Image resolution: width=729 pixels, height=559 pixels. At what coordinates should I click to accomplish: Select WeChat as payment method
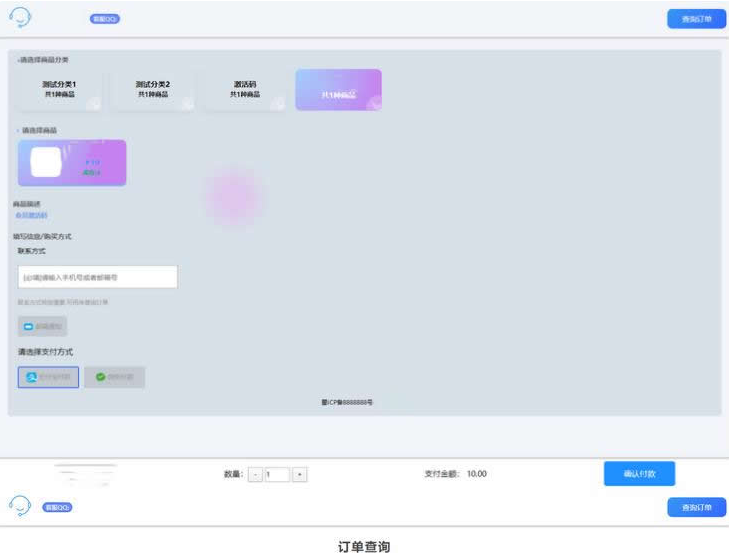114,377
